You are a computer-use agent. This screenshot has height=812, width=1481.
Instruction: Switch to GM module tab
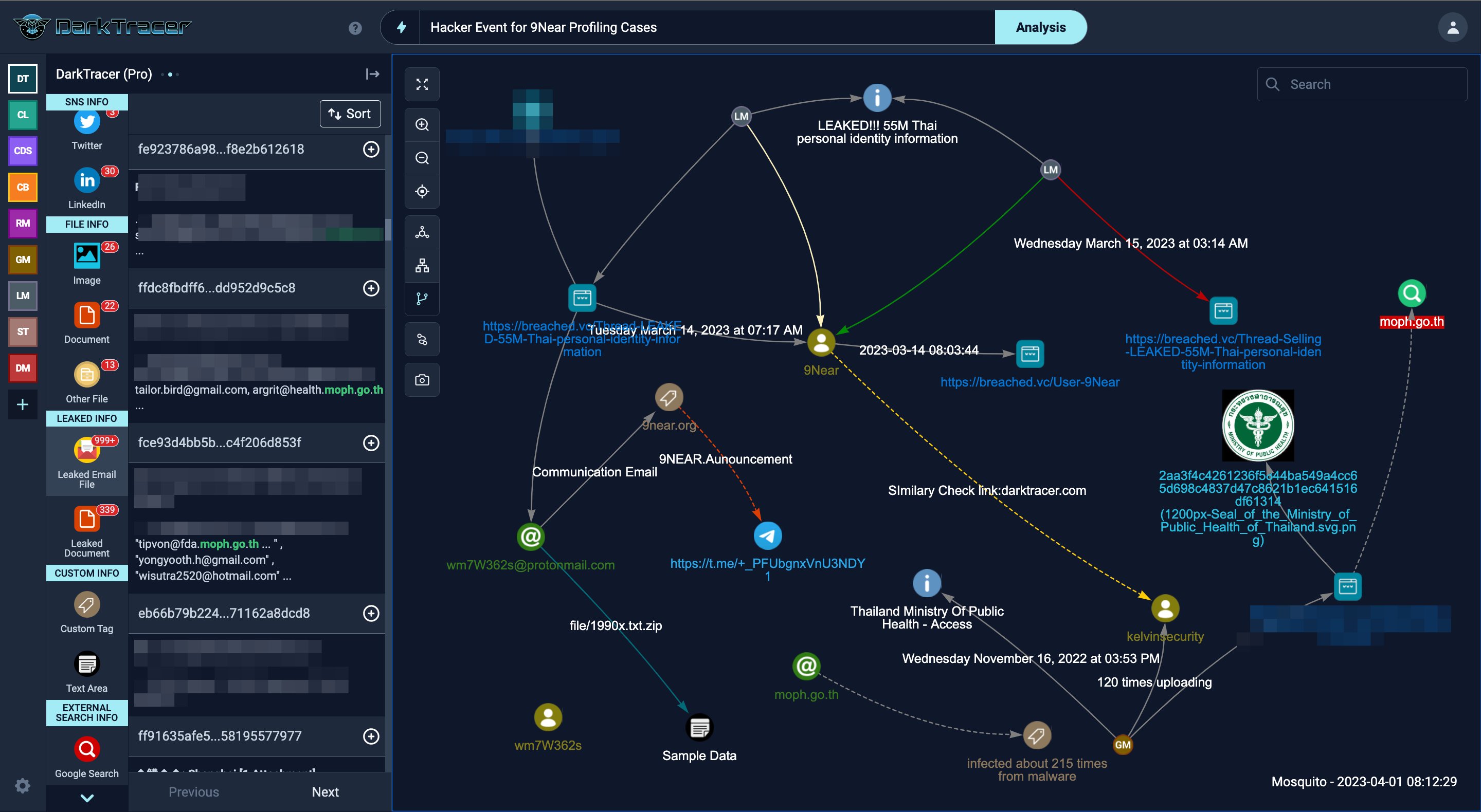click(x=23, y=260)
